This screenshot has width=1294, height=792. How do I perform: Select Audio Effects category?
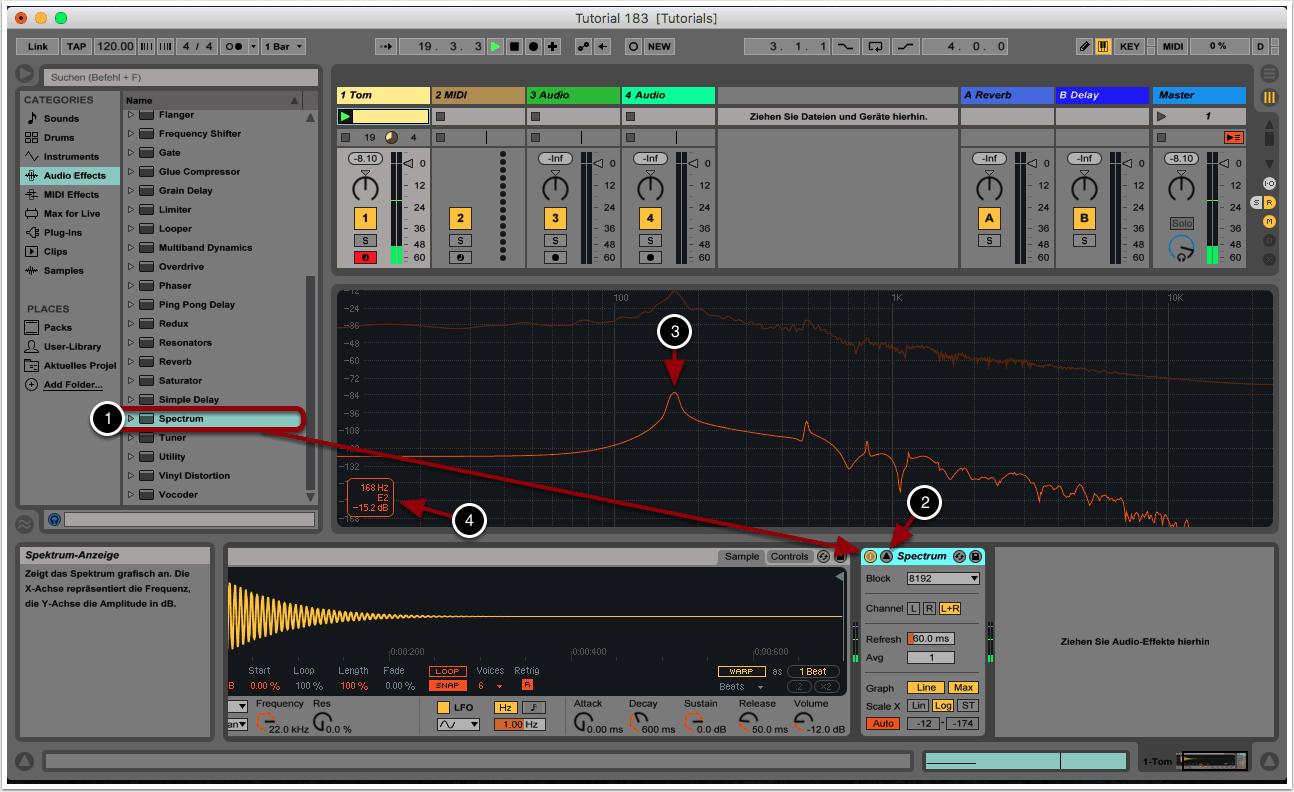pyautogui.click(x=73, y=176)
